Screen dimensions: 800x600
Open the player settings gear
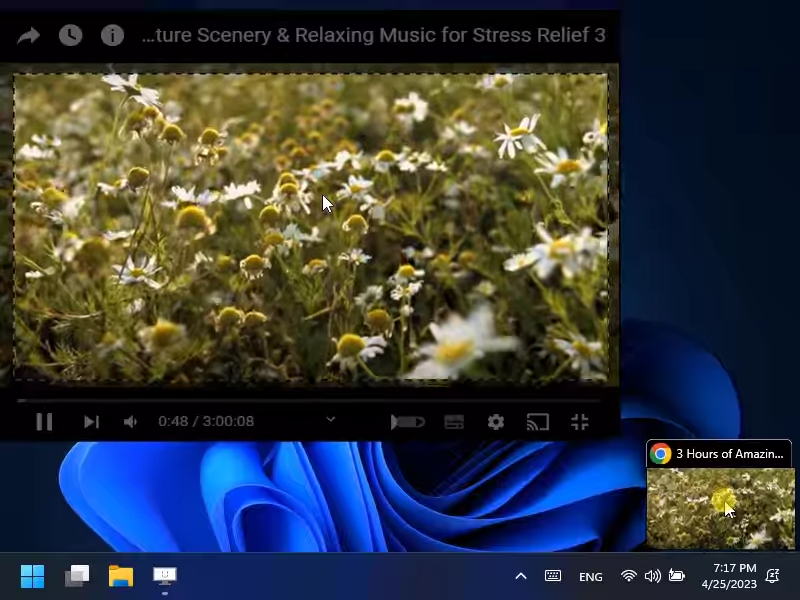pyautogui.click(x=495, y=422)
